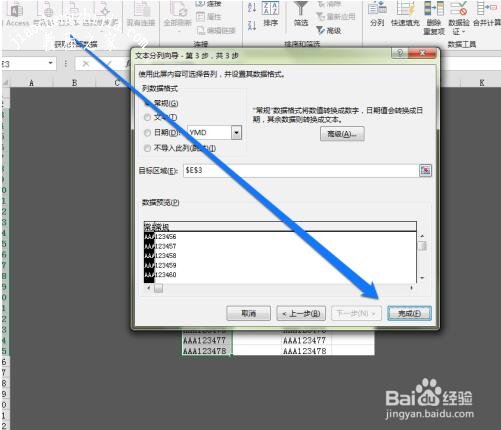Select the Flash Fill (快速填充) icon
Screen dimensions: 501x430
coord(405,9)
